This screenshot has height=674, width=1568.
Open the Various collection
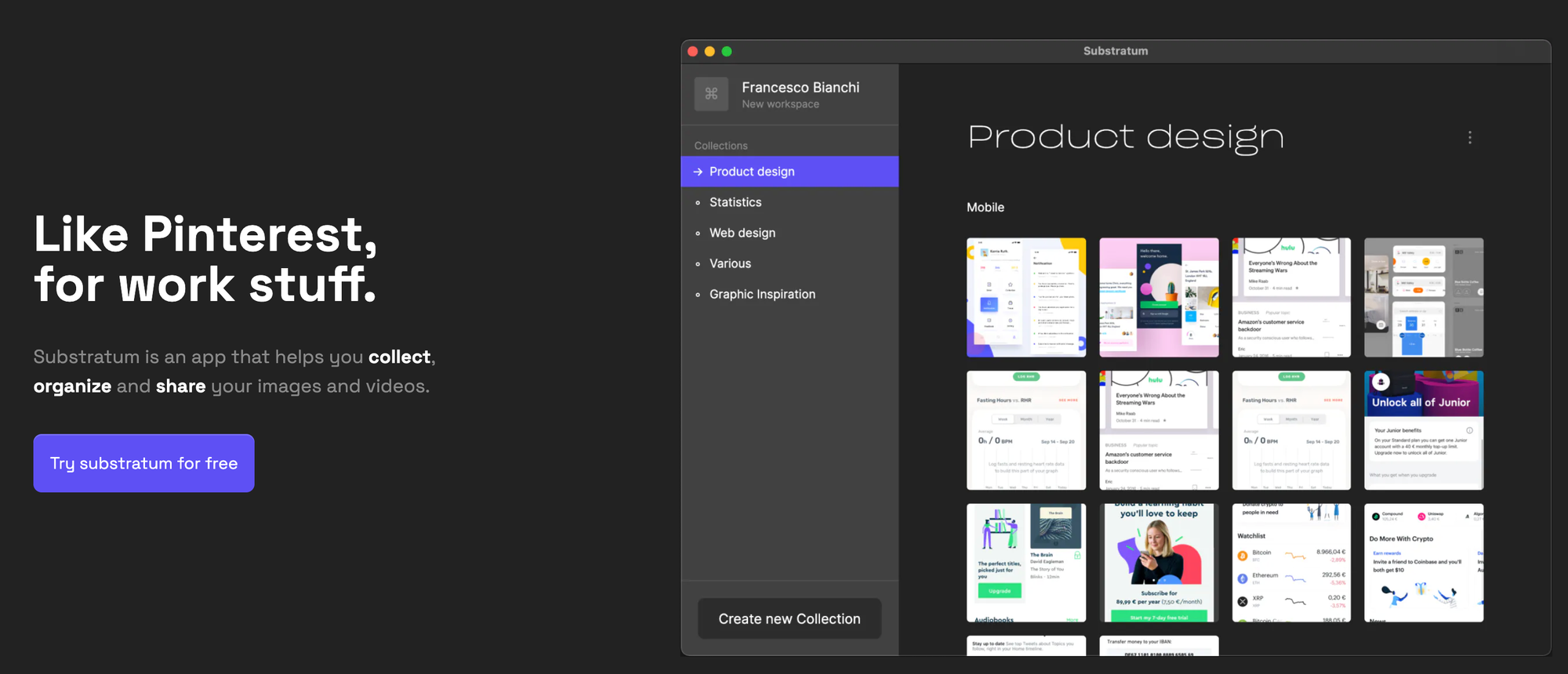point(789,263)
